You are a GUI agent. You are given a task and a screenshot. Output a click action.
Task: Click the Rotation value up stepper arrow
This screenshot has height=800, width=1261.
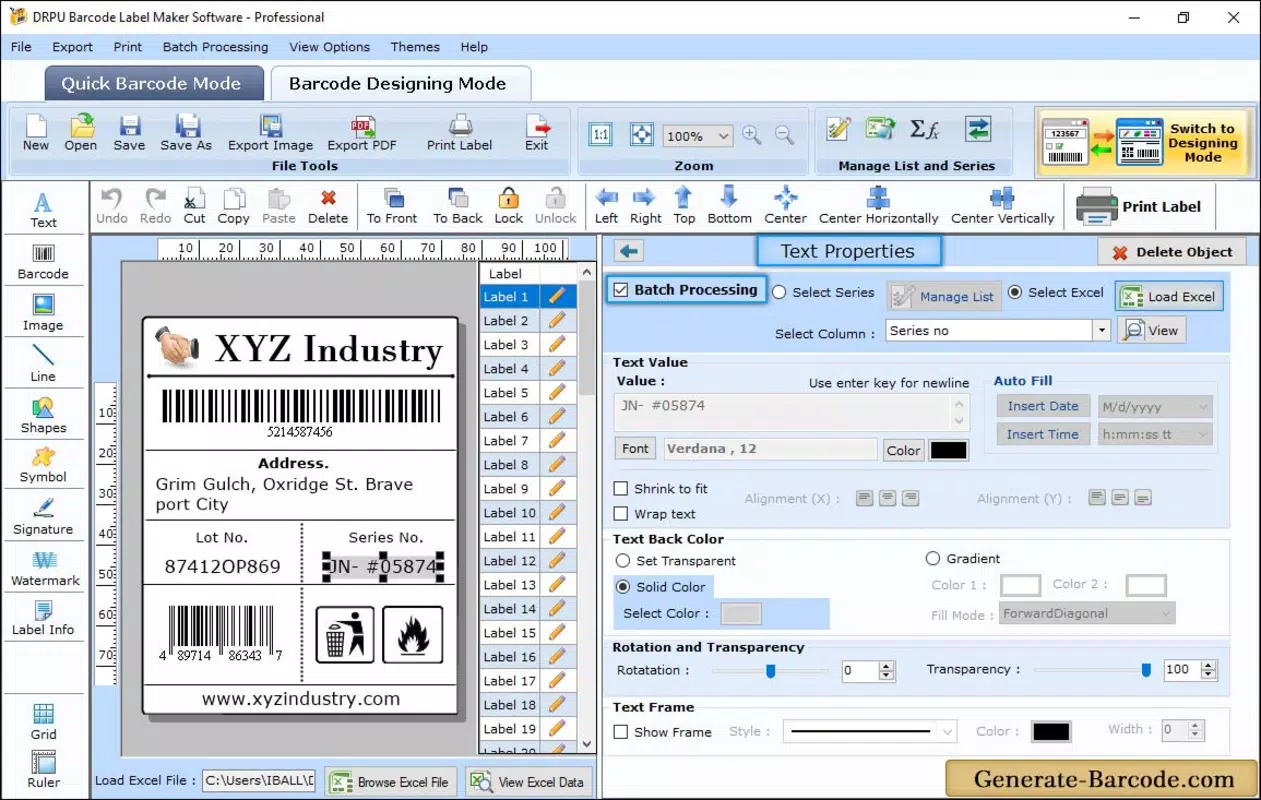(x=886, y=666)
